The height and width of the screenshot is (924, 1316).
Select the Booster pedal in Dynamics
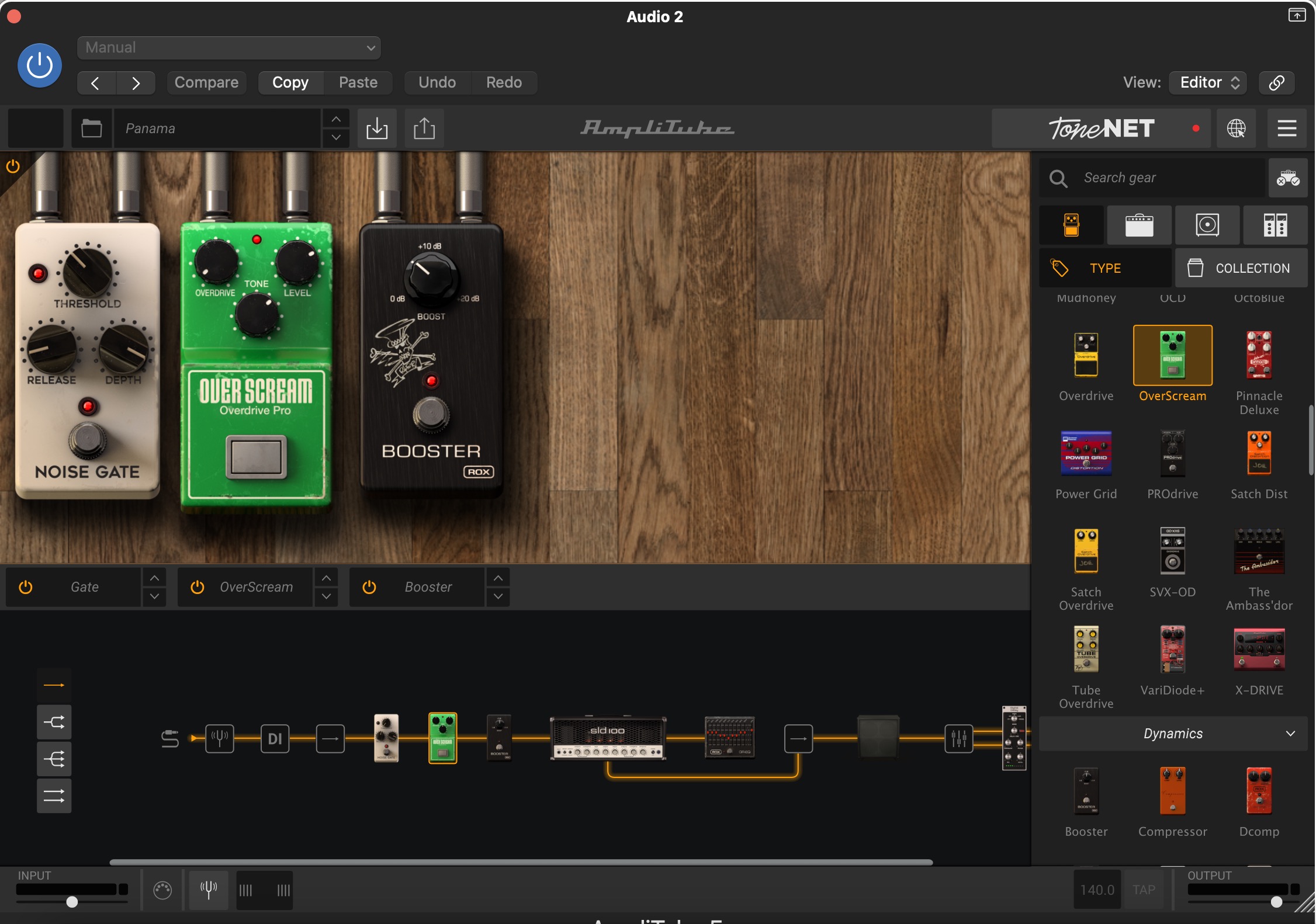point(1086,792)
